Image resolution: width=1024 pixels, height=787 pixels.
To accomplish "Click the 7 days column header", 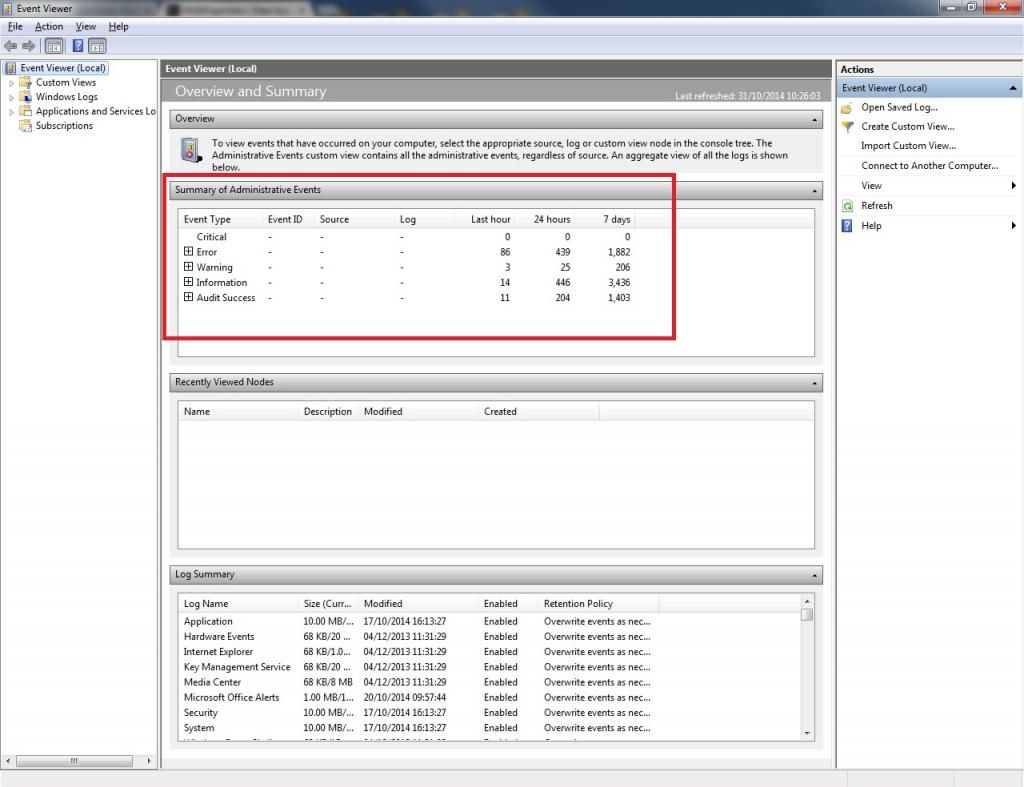I will click(x=605, y=219).
